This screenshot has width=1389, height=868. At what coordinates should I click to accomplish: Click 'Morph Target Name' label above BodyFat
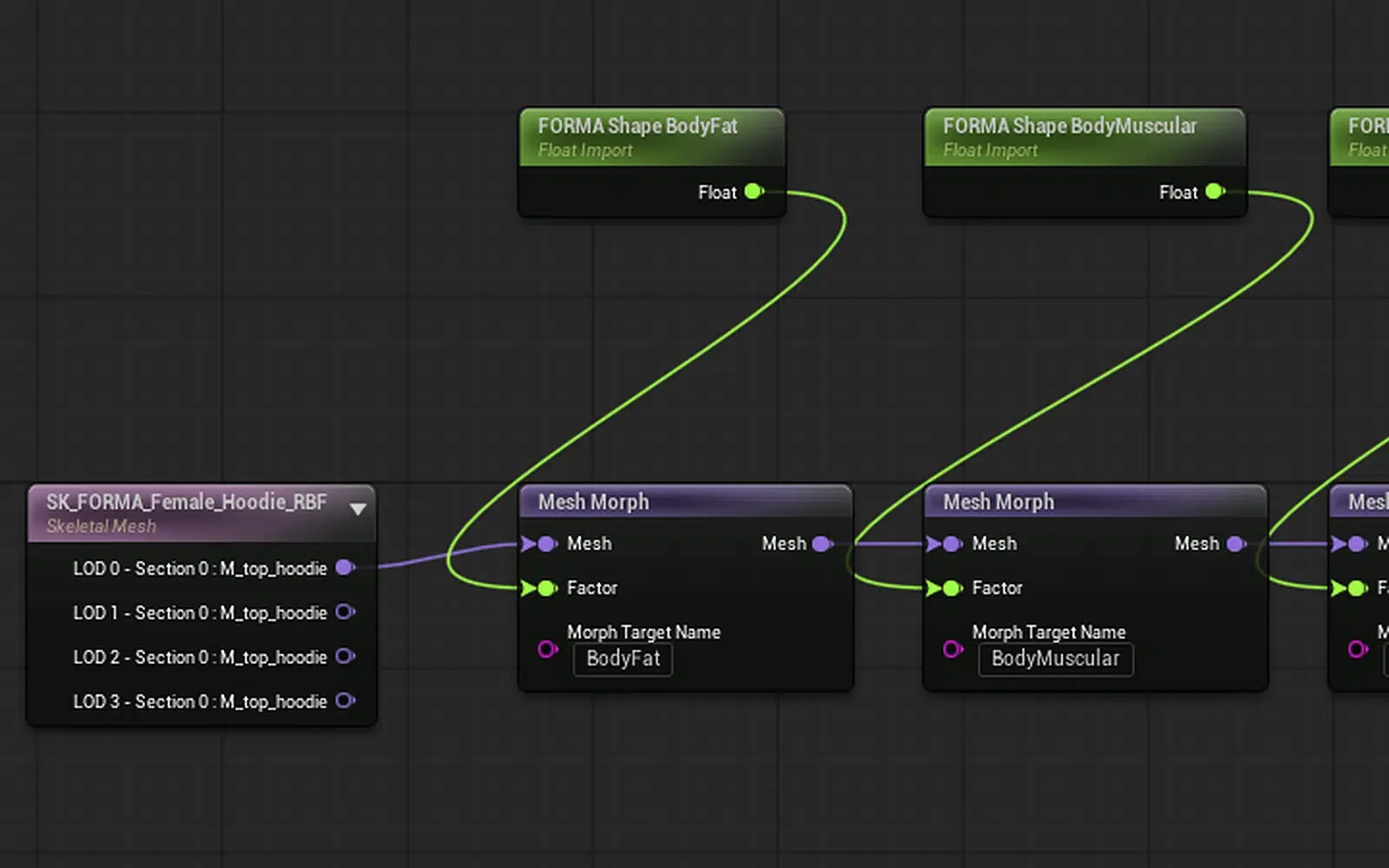coord(643,632)
